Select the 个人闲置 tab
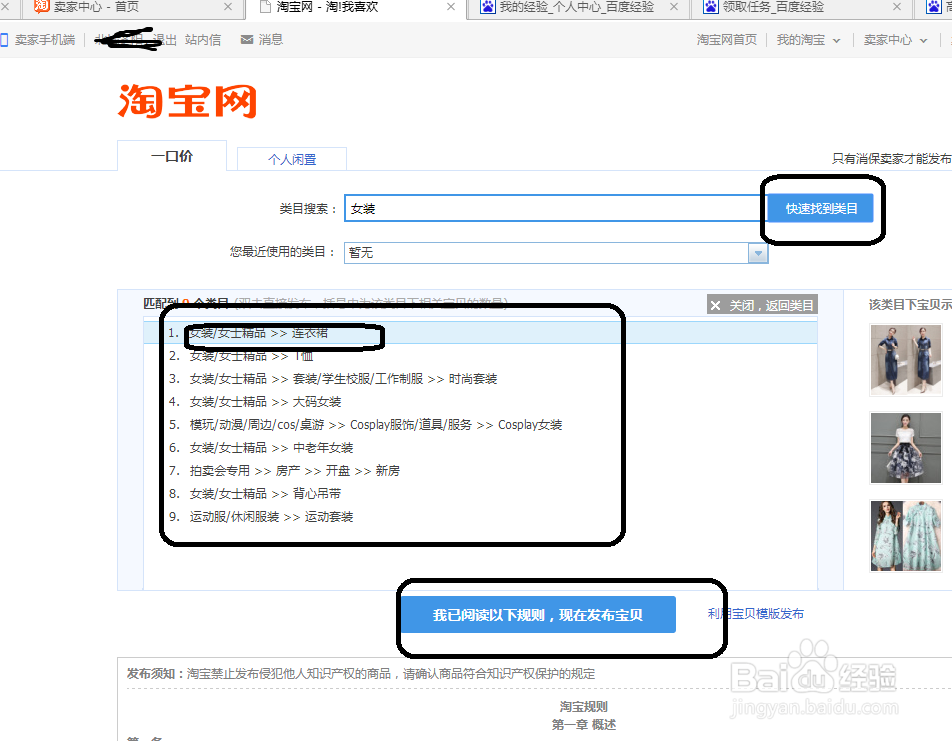 click(292, 159)
